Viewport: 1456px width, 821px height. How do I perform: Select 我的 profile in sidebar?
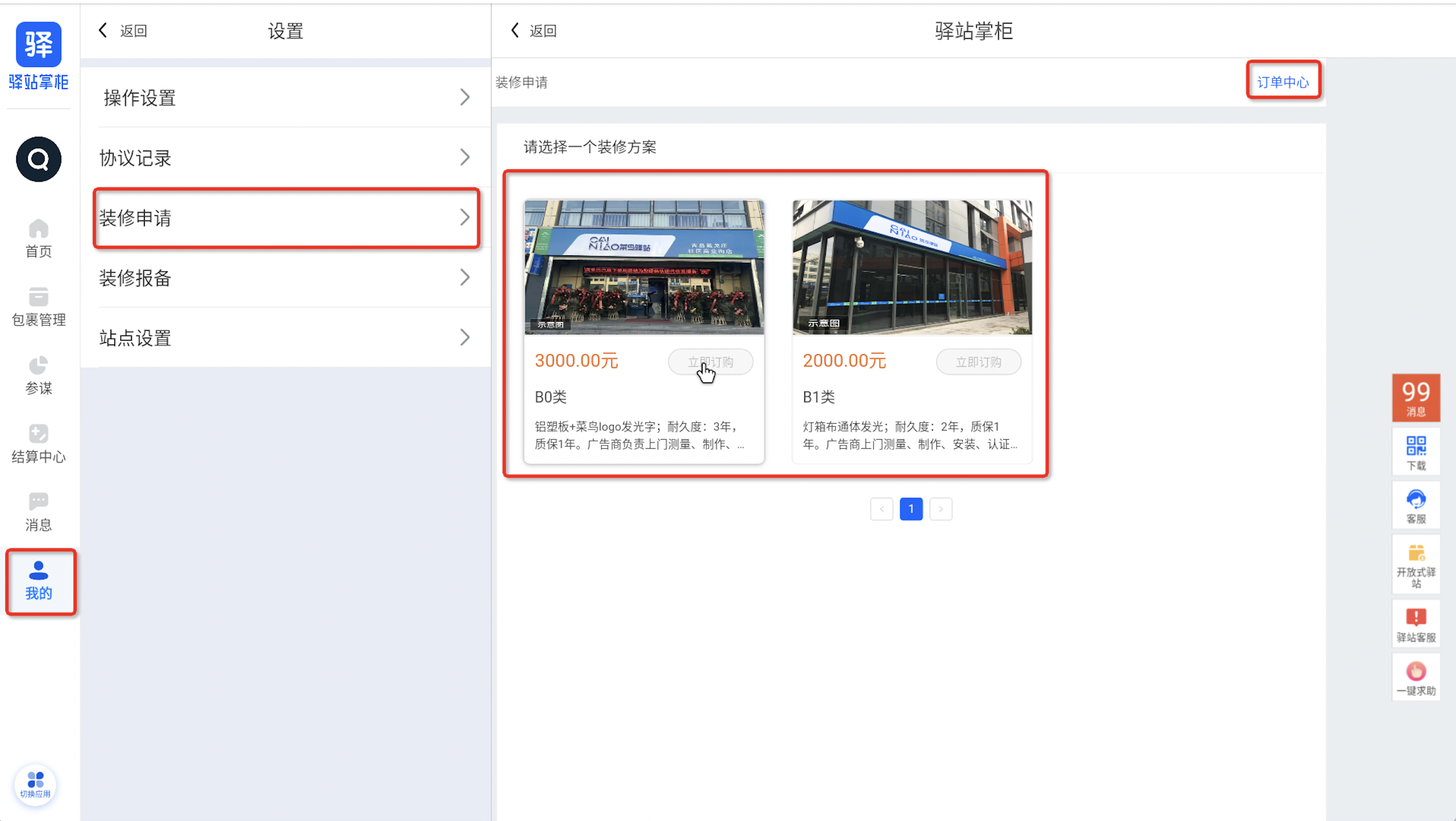tap(38, 581)
